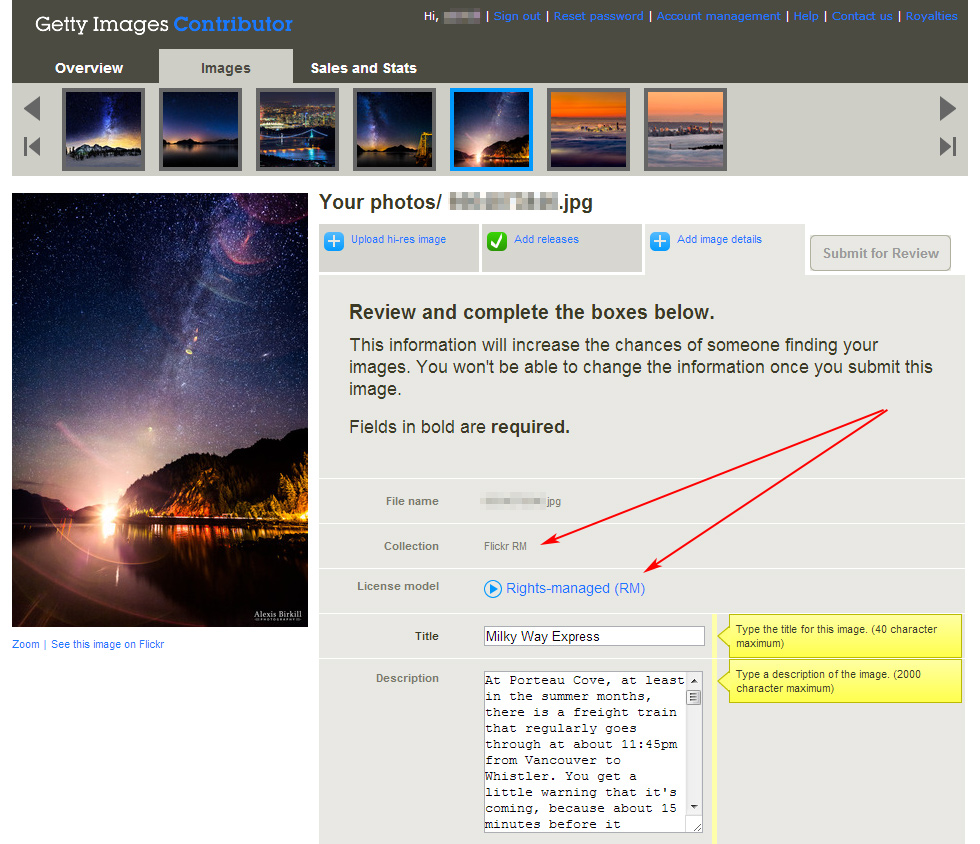
Task: Click the description hint tooltip text
Action: [x=828, y=681]
